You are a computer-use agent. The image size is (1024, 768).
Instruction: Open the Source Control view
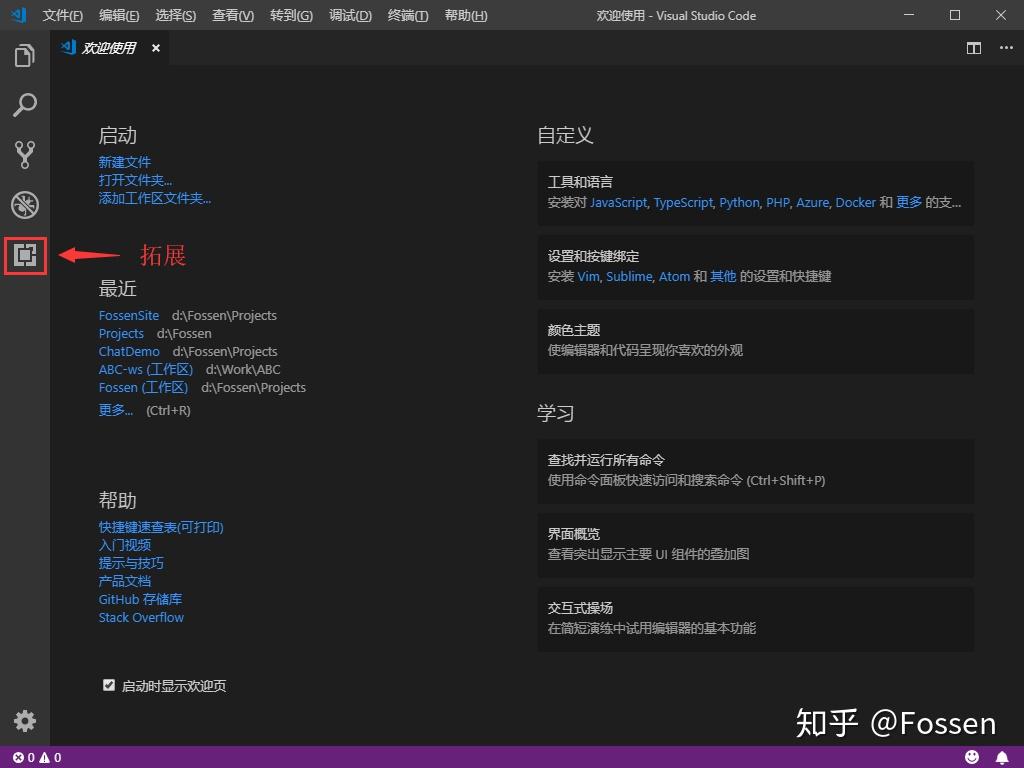[x=25, y=154]
